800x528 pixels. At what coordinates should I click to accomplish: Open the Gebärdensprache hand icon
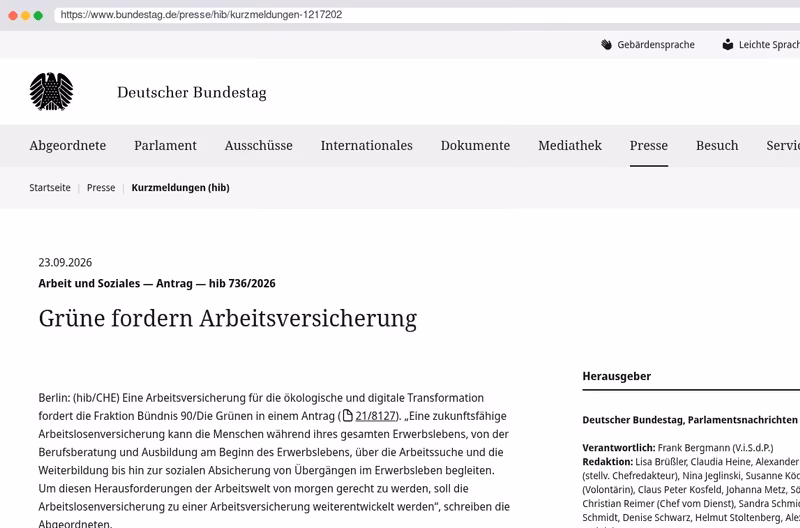[606, 44]
